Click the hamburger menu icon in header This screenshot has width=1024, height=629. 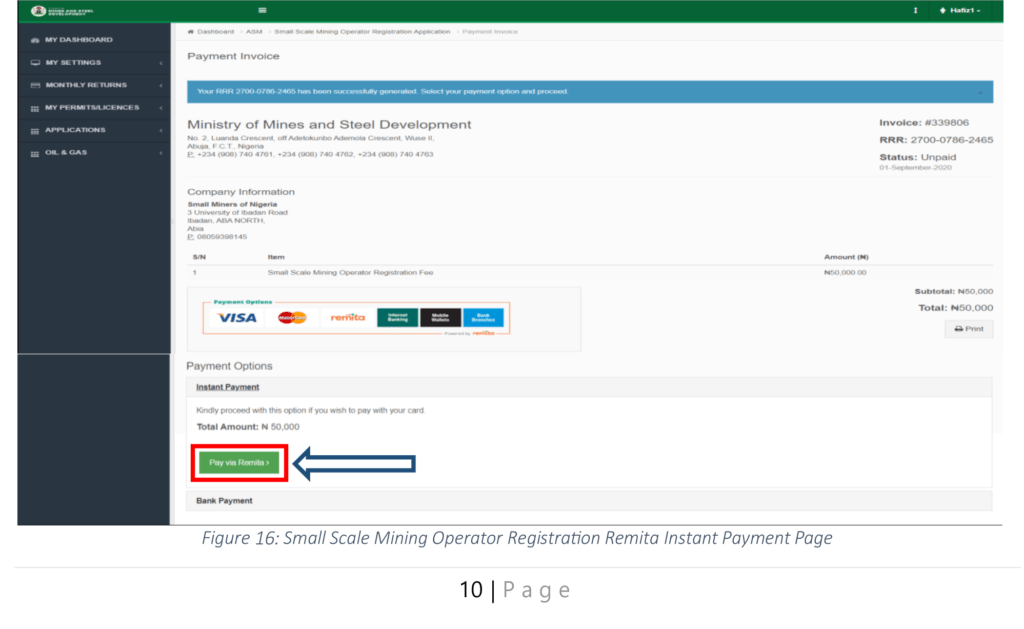(262, 11)
